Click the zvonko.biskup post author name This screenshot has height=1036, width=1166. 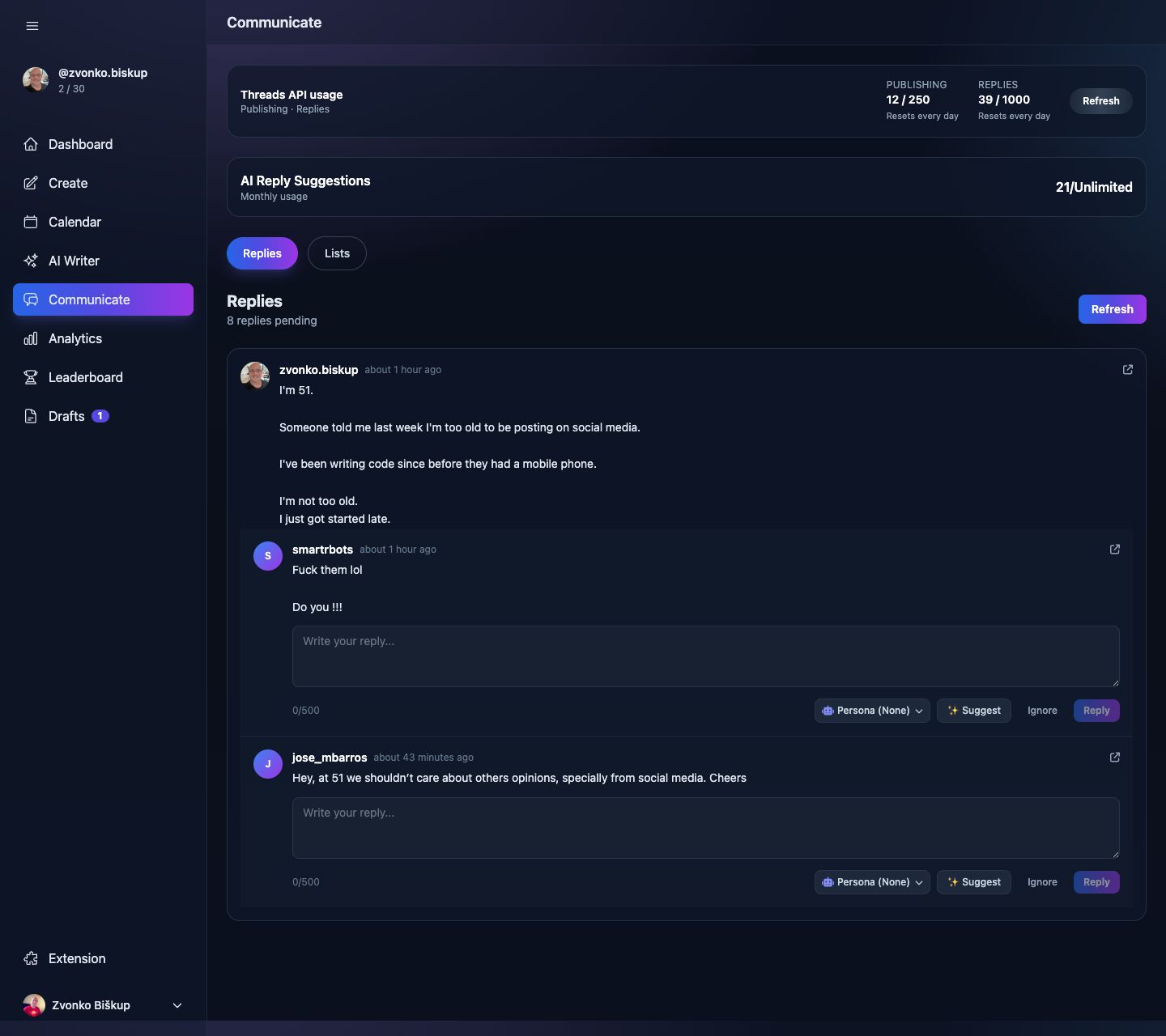318,370
